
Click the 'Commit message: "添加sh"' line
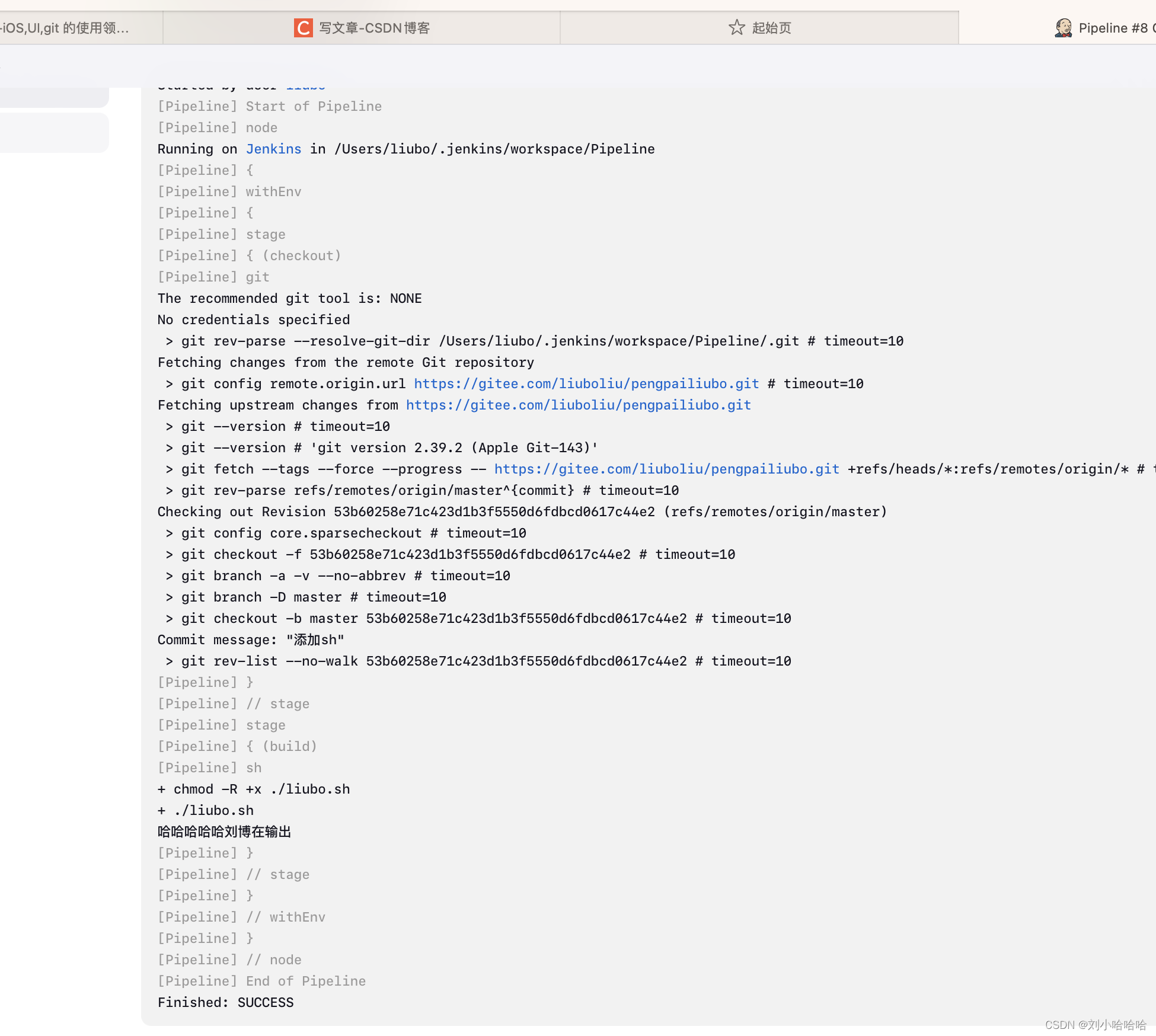[251, 640]
